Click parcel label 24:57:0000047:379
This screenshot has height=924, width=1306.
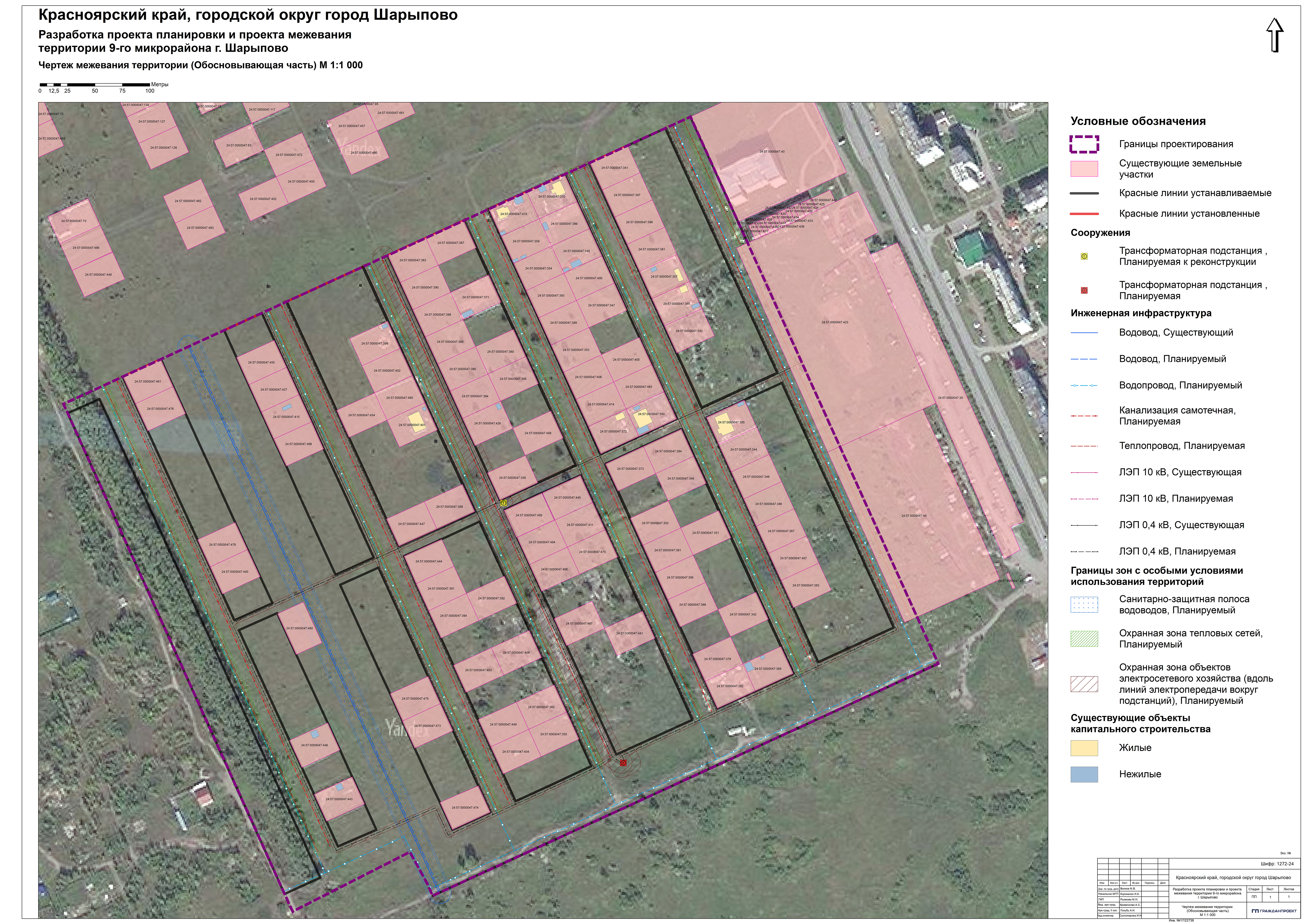pyautogui.click(x=717, y=659)
